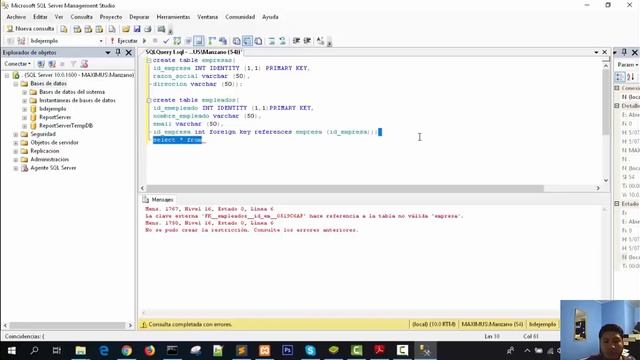The width and height of the screenshot is (640, 360).
Task: Open the Object Explorer window position dropdown
Action: [x=108, y=52]
